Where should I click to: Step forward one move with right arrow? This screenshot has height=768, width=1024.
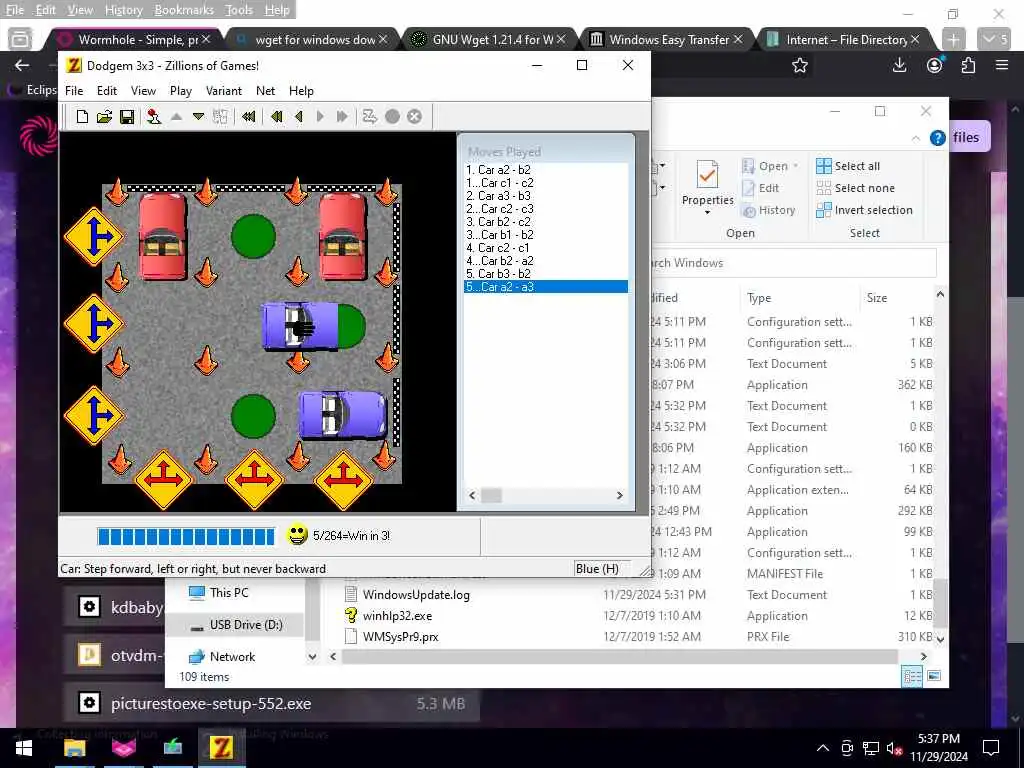pyautogui.click(x=320, y=117)
